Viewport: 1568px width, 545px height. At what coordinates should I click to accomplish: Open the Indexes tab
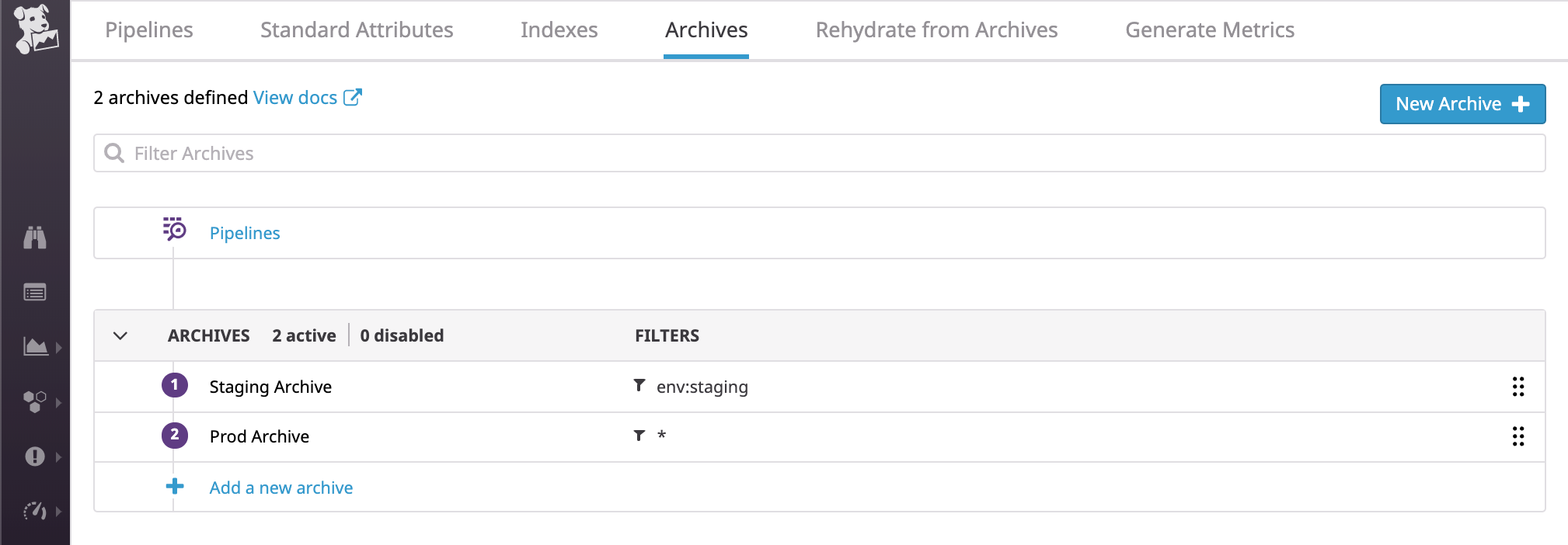pos(559,30)
